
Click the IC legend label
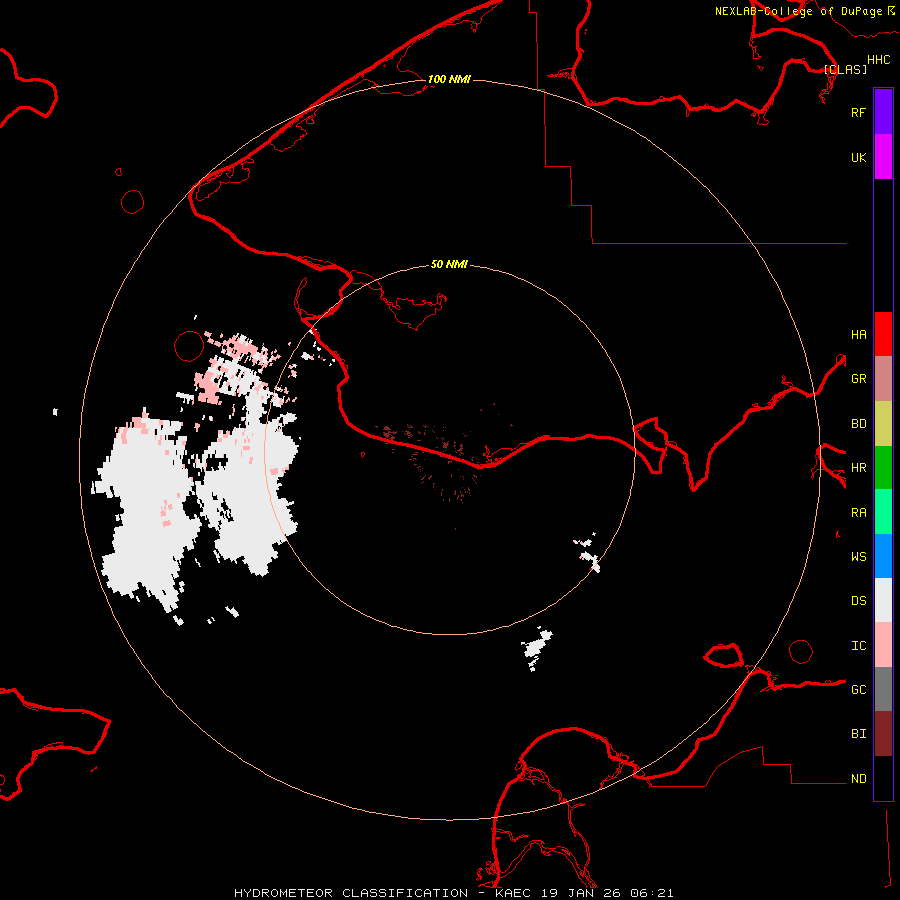[x=858, y=646]
